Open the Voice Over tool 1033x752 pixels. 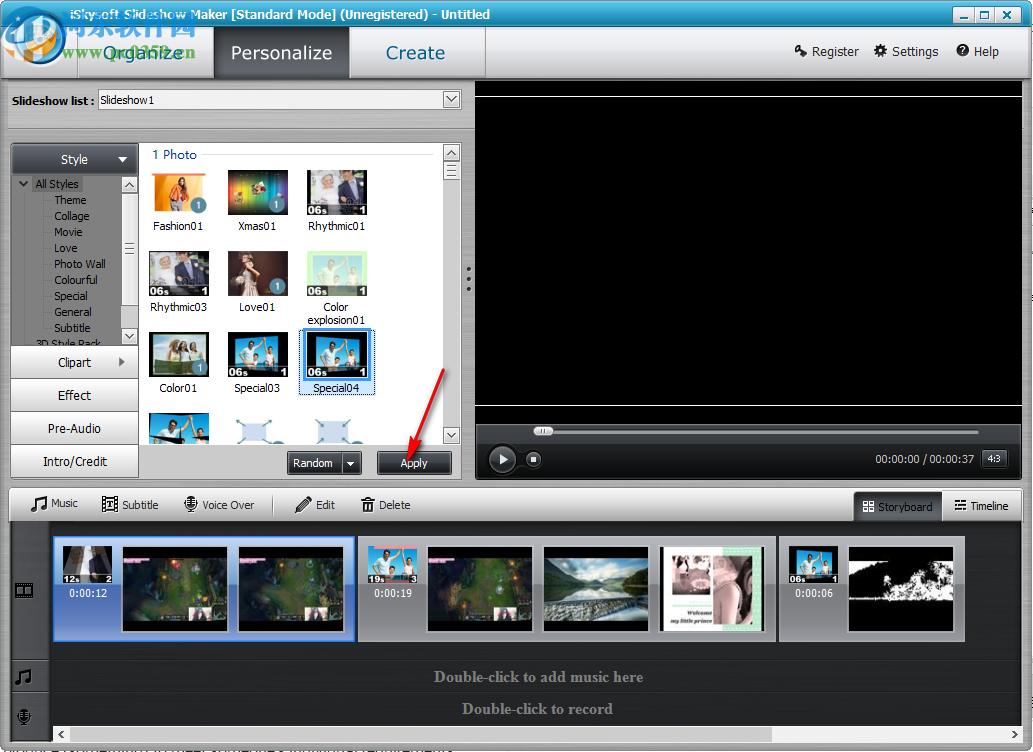click(220, 504)
